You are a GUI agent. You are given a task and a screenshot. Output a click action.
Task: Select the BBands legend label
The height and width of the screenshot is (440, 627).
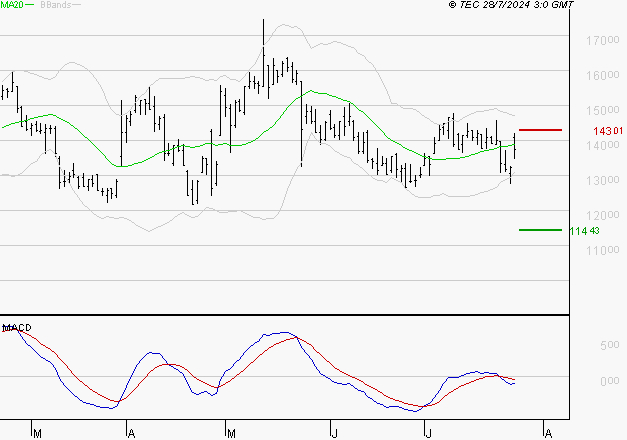(x=56, y=4)
